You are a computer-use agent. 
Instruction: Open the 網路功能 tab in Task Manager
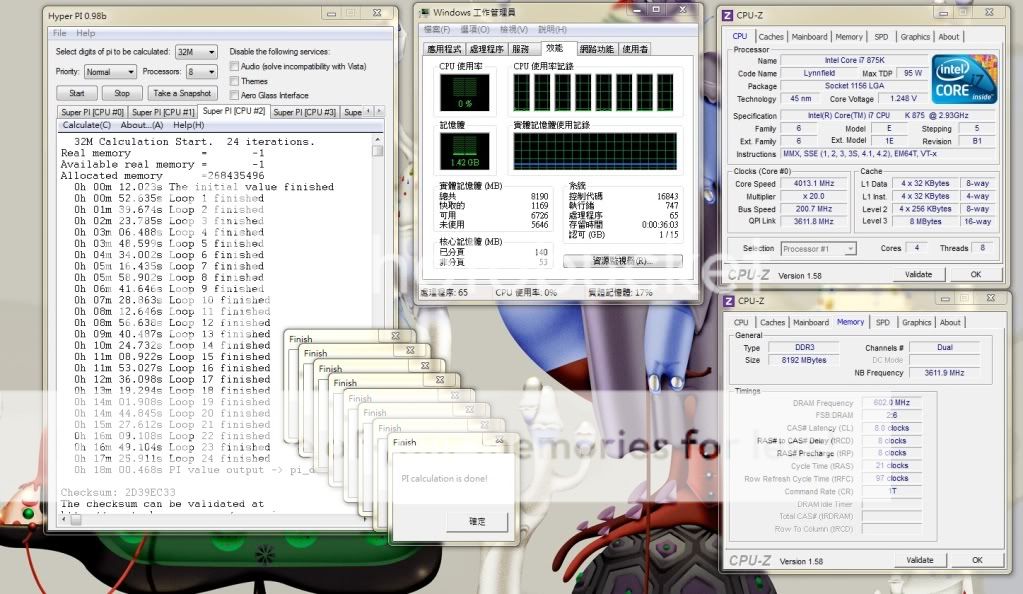[x=597, y=49]
